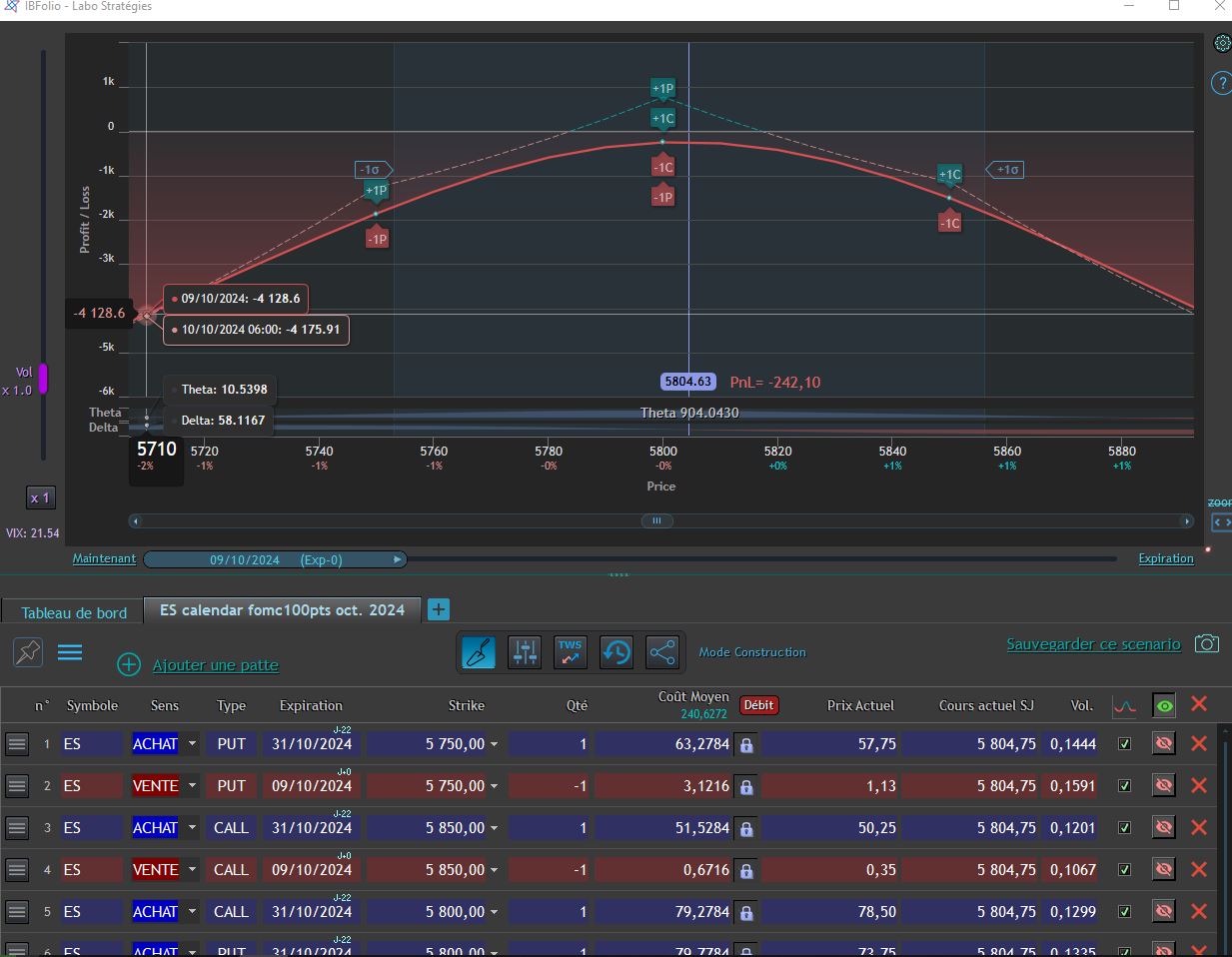Click the Sauvegarder ce scenario link
The image size is (1232, 957).
1093,644
